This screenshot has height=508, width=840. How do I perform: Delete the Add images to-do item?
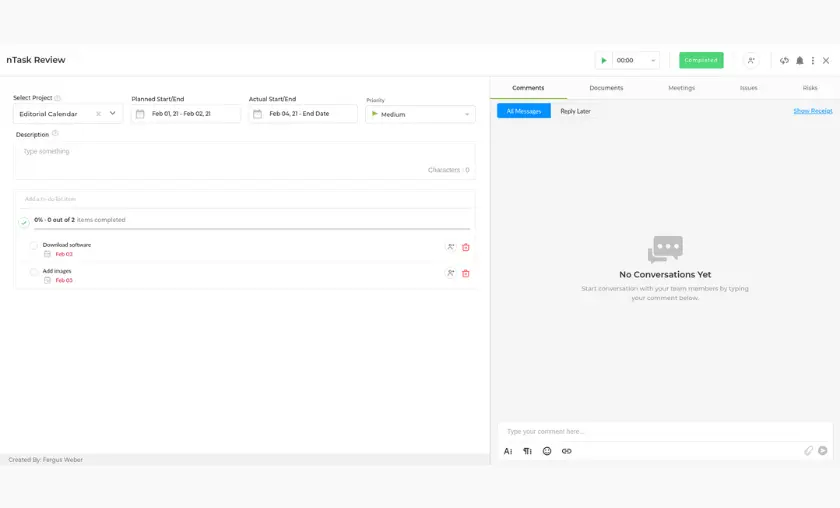pyautogui.click(x=466, y=273)
